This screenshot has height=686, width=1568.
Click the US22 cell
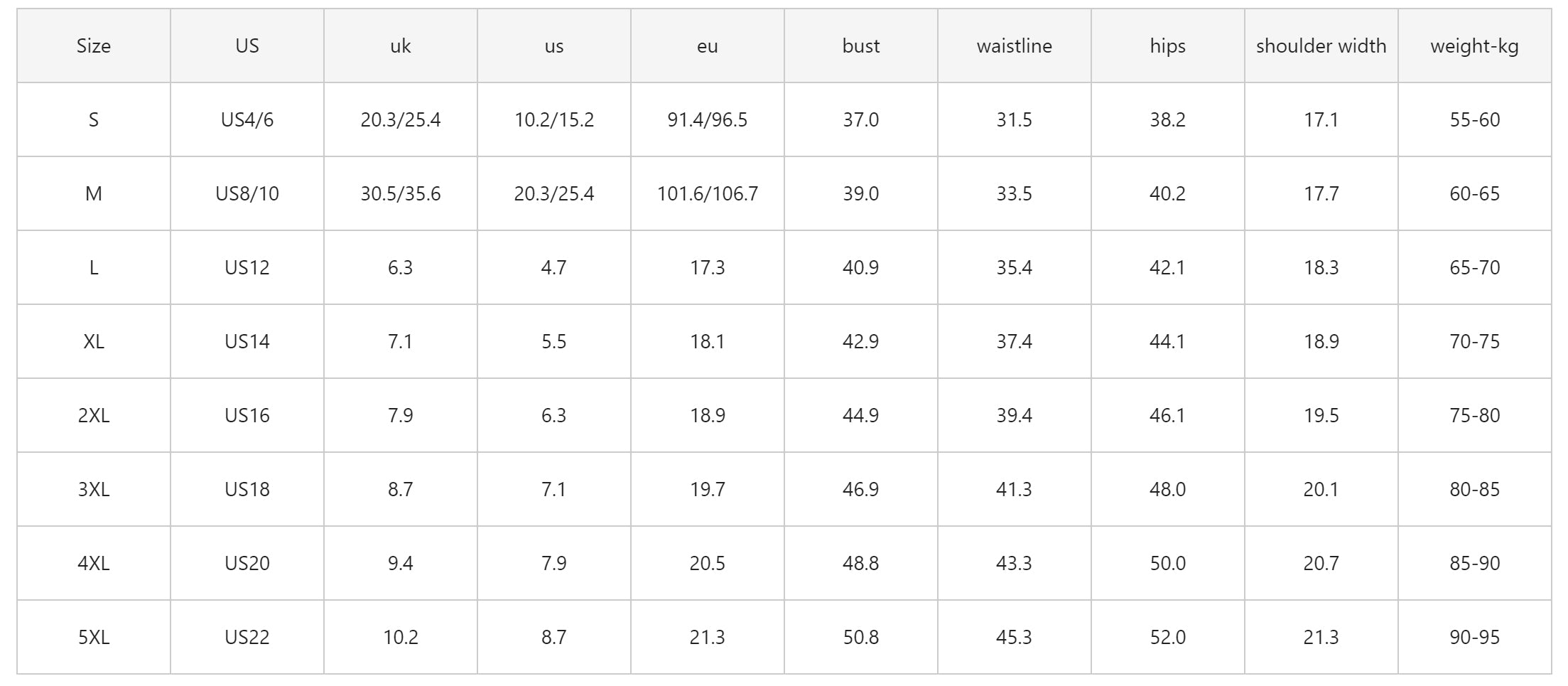[x=247, y=638]
